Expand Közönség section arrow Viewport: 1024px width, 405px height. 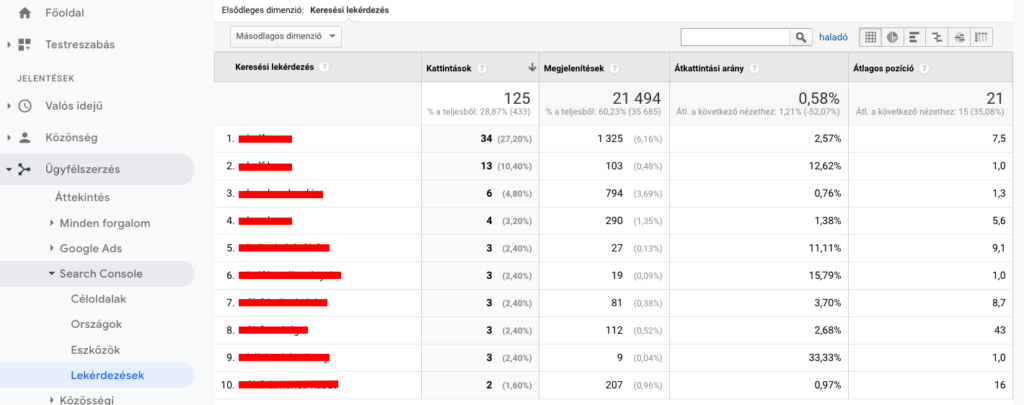[x=9, y=138]
